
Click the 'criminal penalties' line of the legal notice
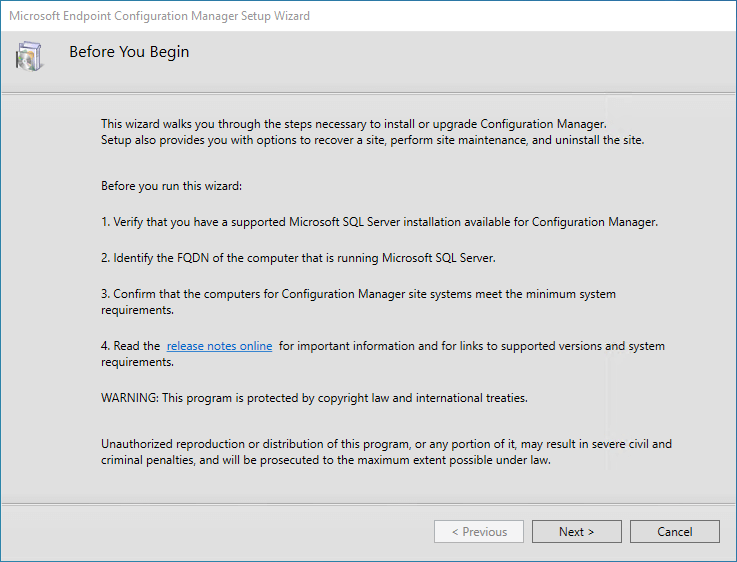click(x=326, y=460)
